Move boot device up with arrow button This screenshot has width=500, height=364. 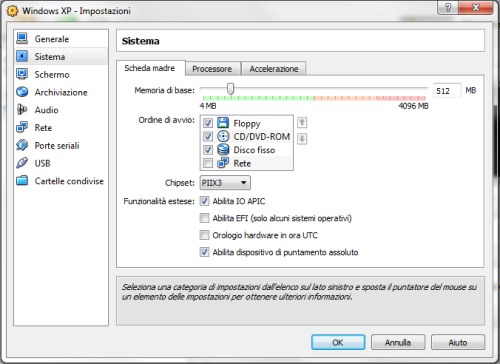[302, 123]
